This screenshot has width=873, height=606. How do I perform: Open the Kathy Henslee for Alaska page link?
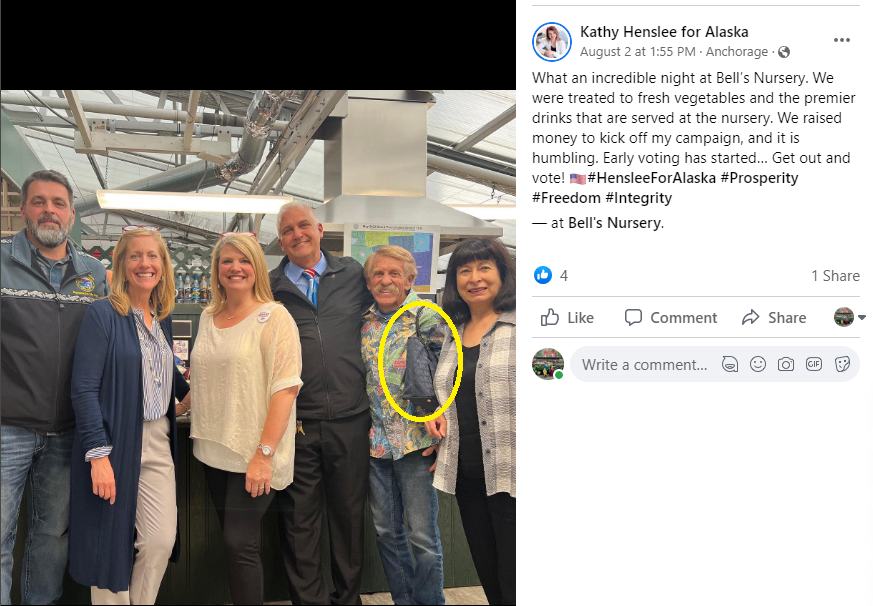coord(664,32)
